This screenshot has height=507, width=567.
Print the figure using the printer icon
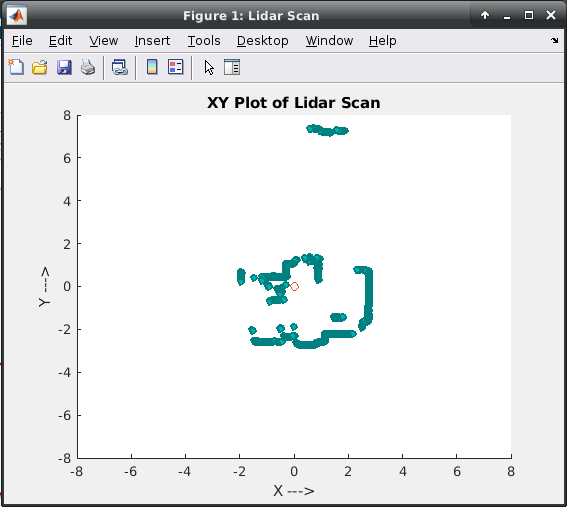click(88, 67)
